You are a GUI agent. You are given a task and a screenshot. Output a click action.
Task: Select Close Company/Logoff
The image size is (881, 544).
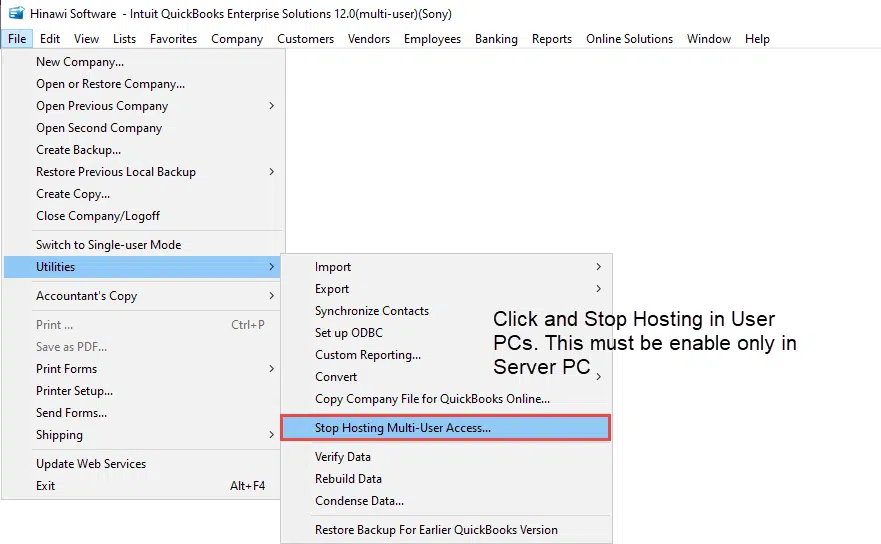(143, 215)
